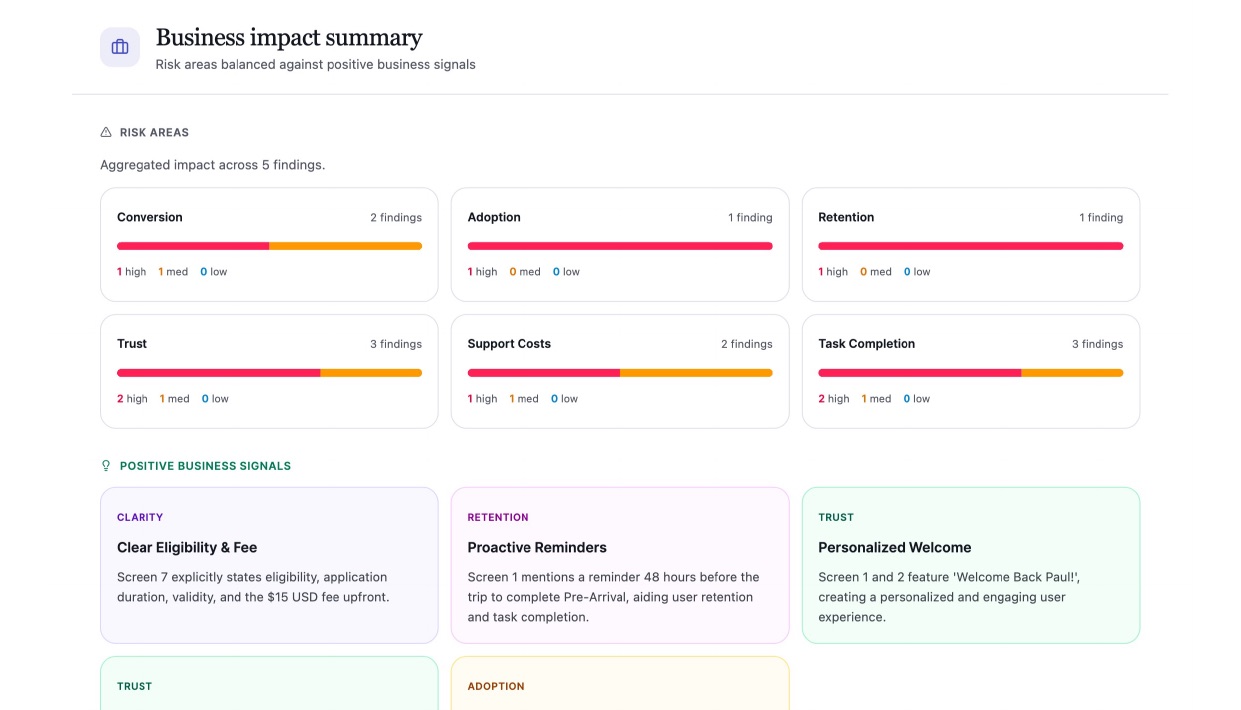Click the warning triangle icon next to Risk Areas
Viewport: 1241px width, 710px height.
(x=106, y=132)
